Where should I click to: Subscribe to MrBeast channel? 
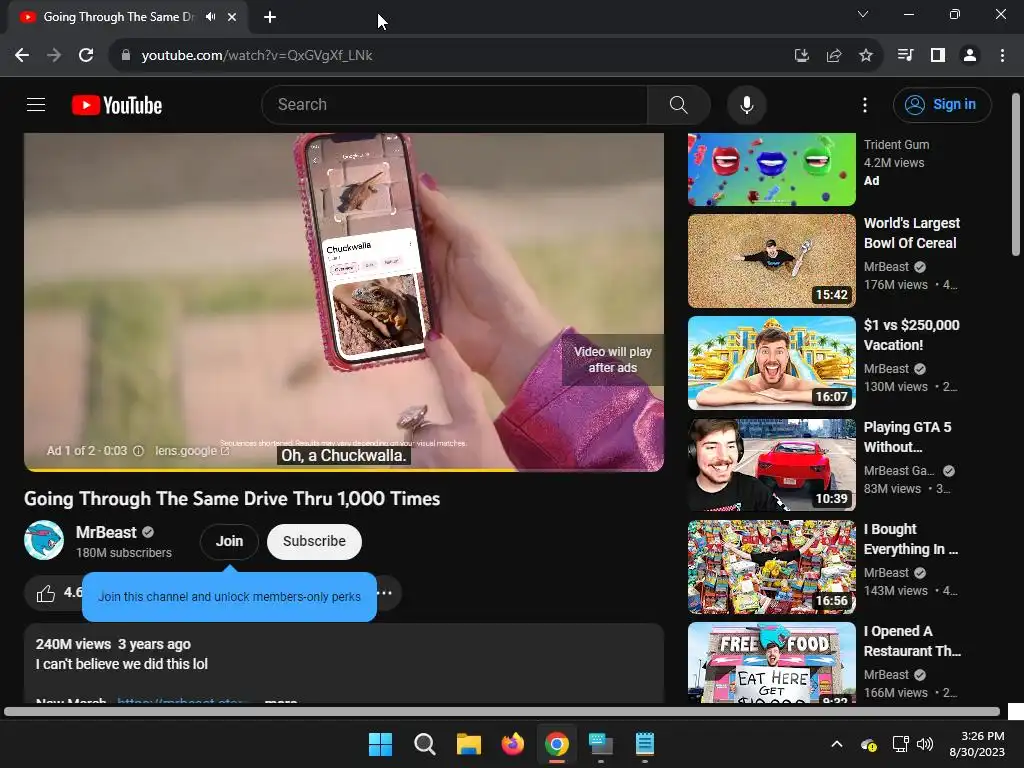(314, 541)
